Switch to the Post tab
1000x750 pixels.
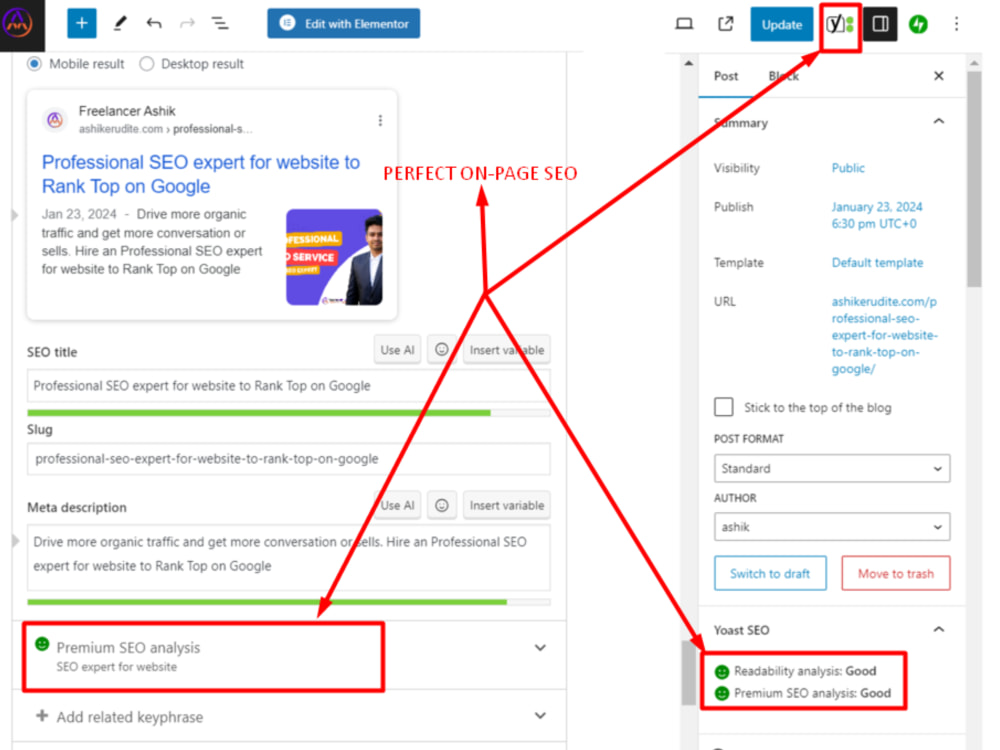pos(726,76)
